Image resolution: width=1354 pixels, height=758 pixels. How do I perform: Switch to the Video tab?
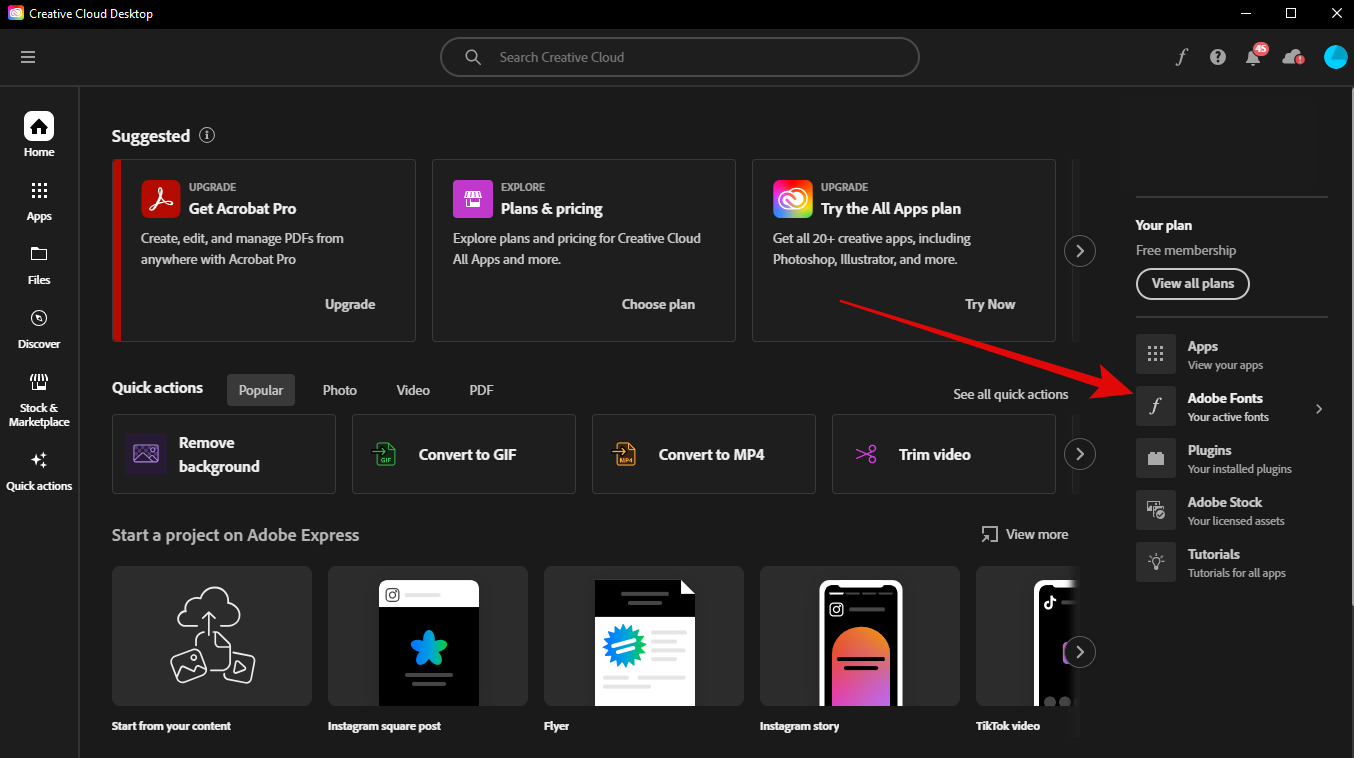coord(413,390)
